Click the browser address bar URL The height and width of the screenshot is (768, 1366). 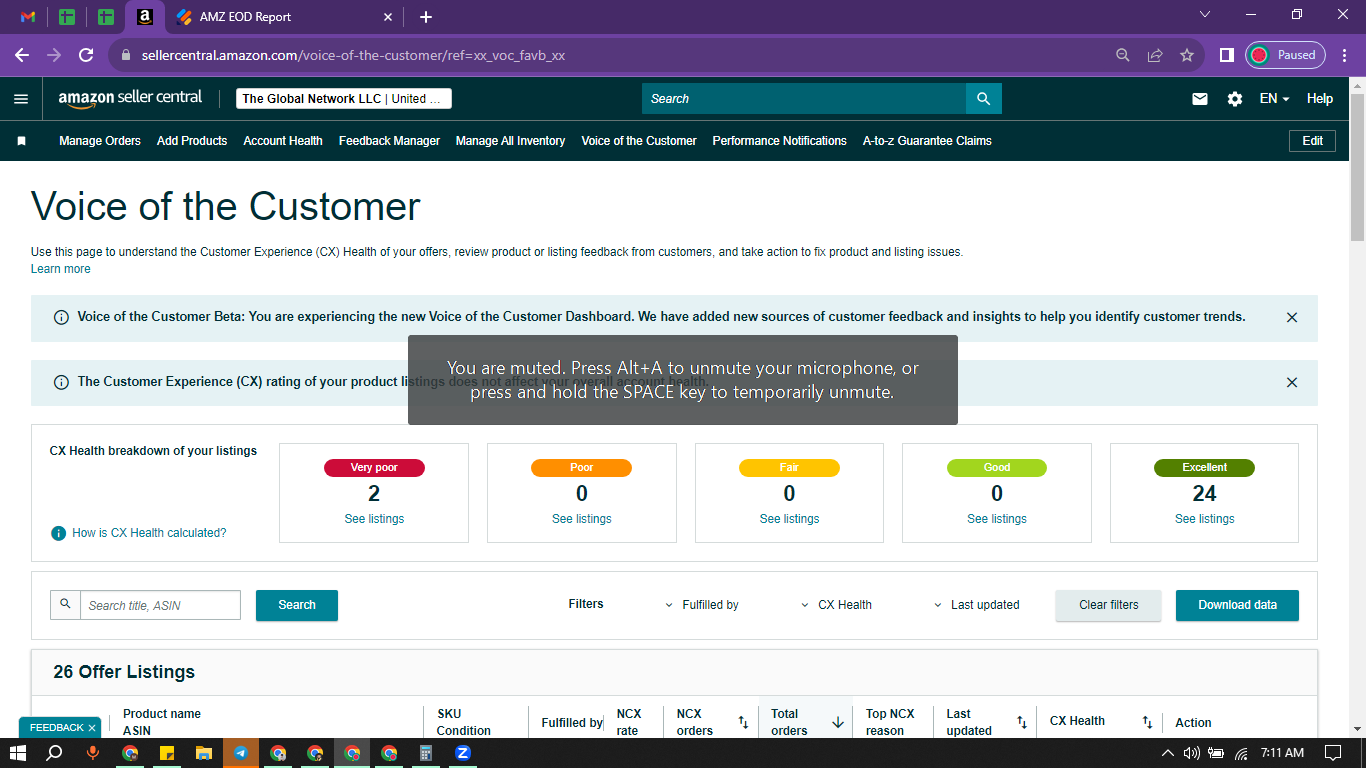[x=353, y=56]
